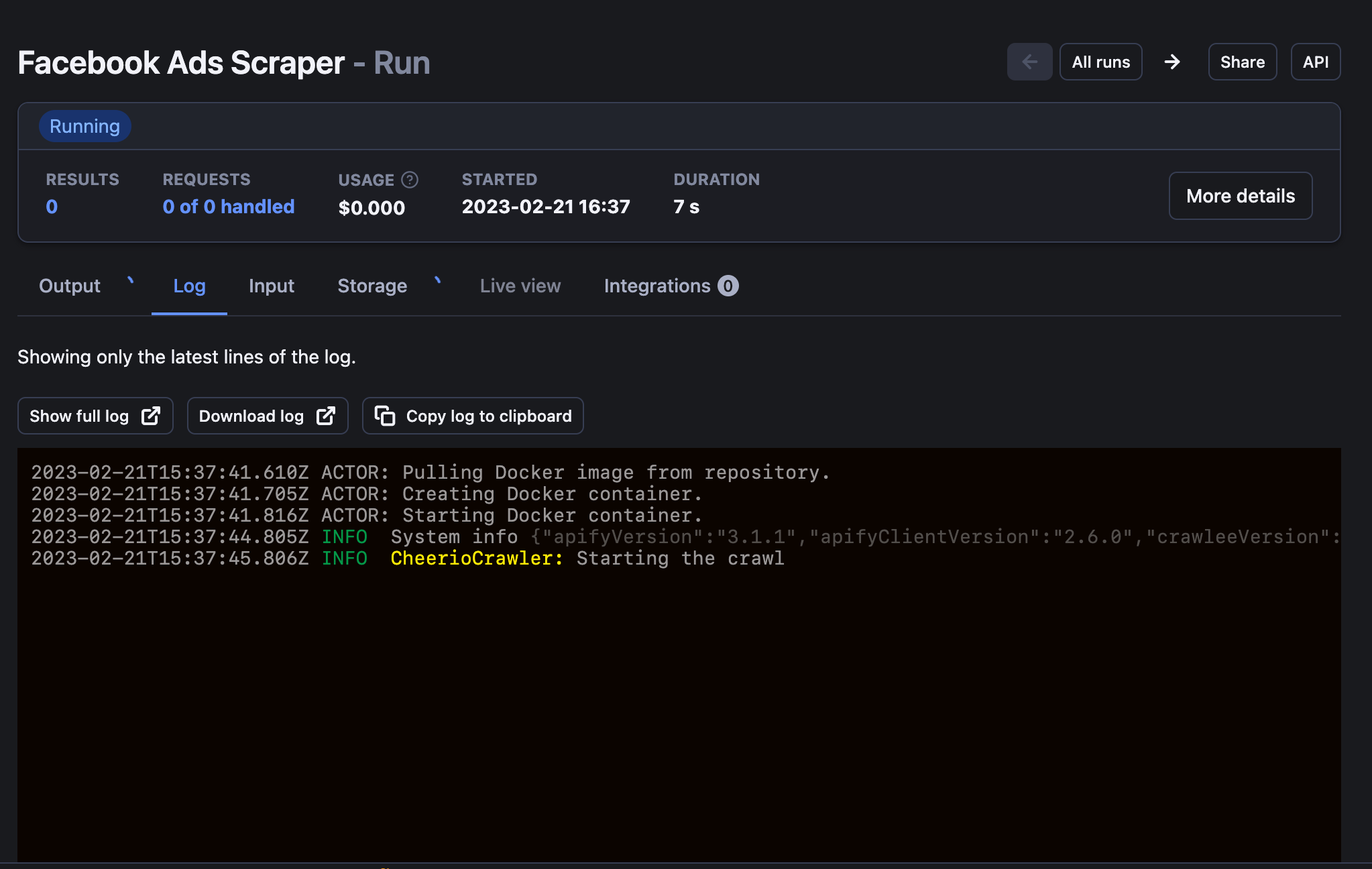Click the '0 of 0 handled' requests link
The image size is (1372, 869).
coord(229,207)
